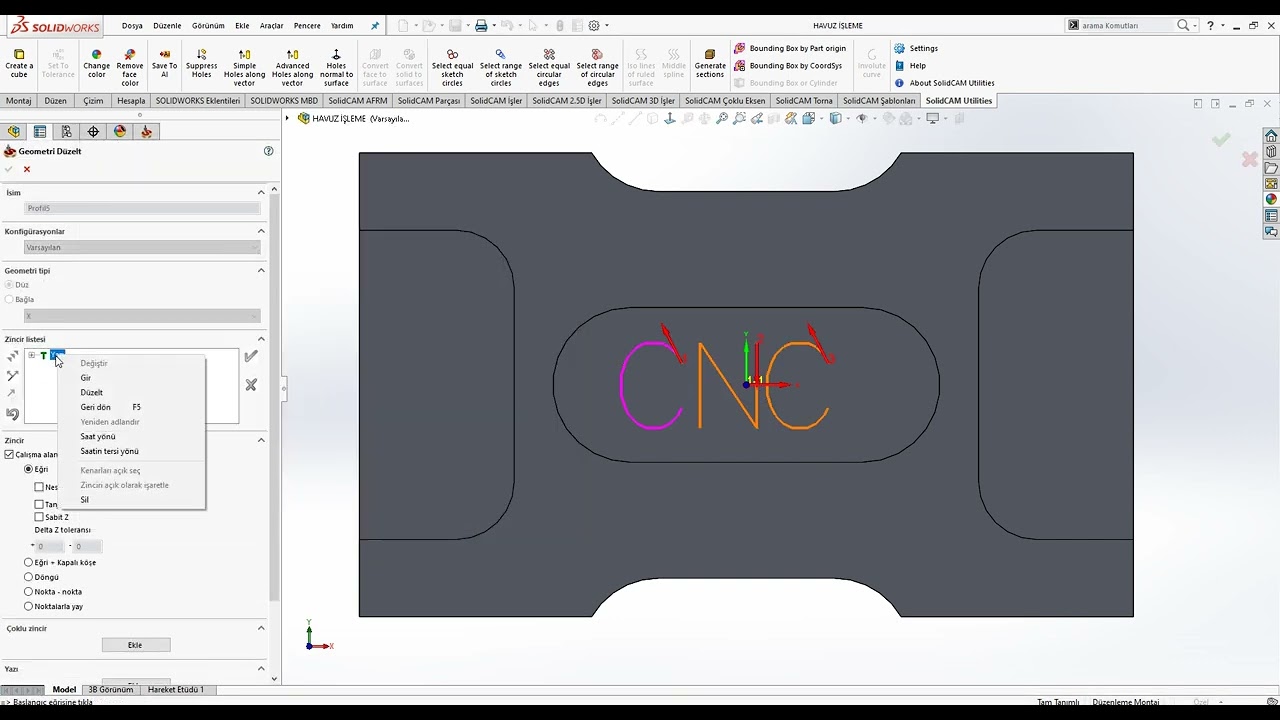Click Select equal sketch circles
Image resolution: width=1280 pixels, height=720 pixels.
tap(452, 68)
